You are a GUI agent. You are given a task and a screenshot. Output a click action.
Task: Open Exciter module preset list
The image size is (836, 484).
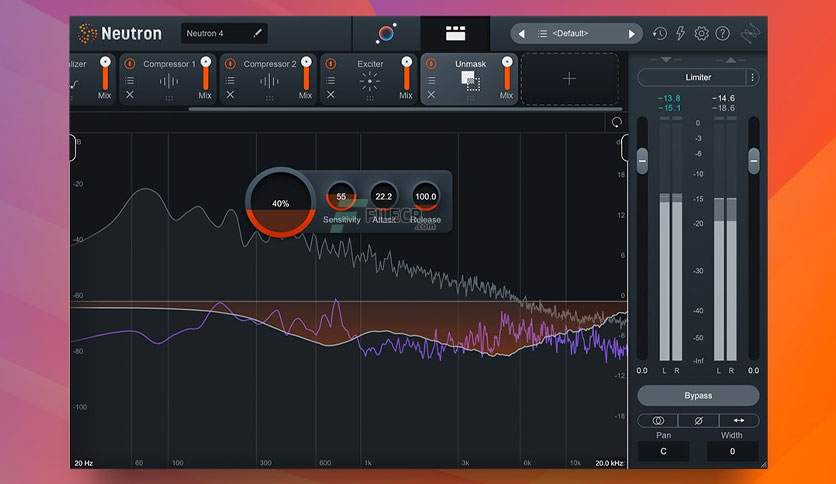coord(331,80)
